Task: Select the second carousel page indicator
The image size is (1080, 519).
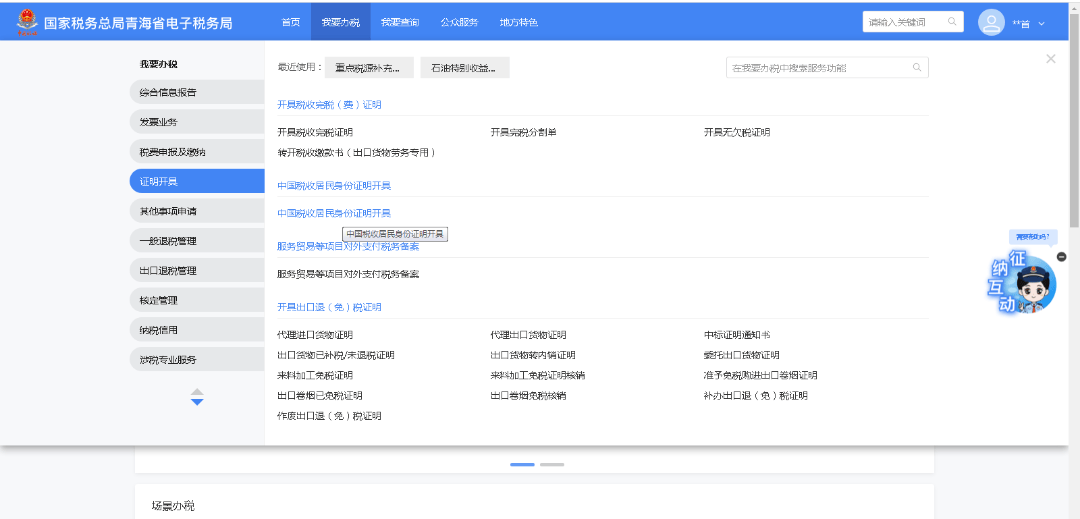Action: pos(552,465)
